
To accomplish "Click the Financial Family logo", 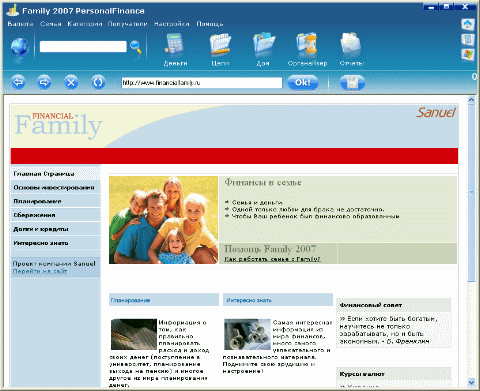I will (x=58, y=125).
